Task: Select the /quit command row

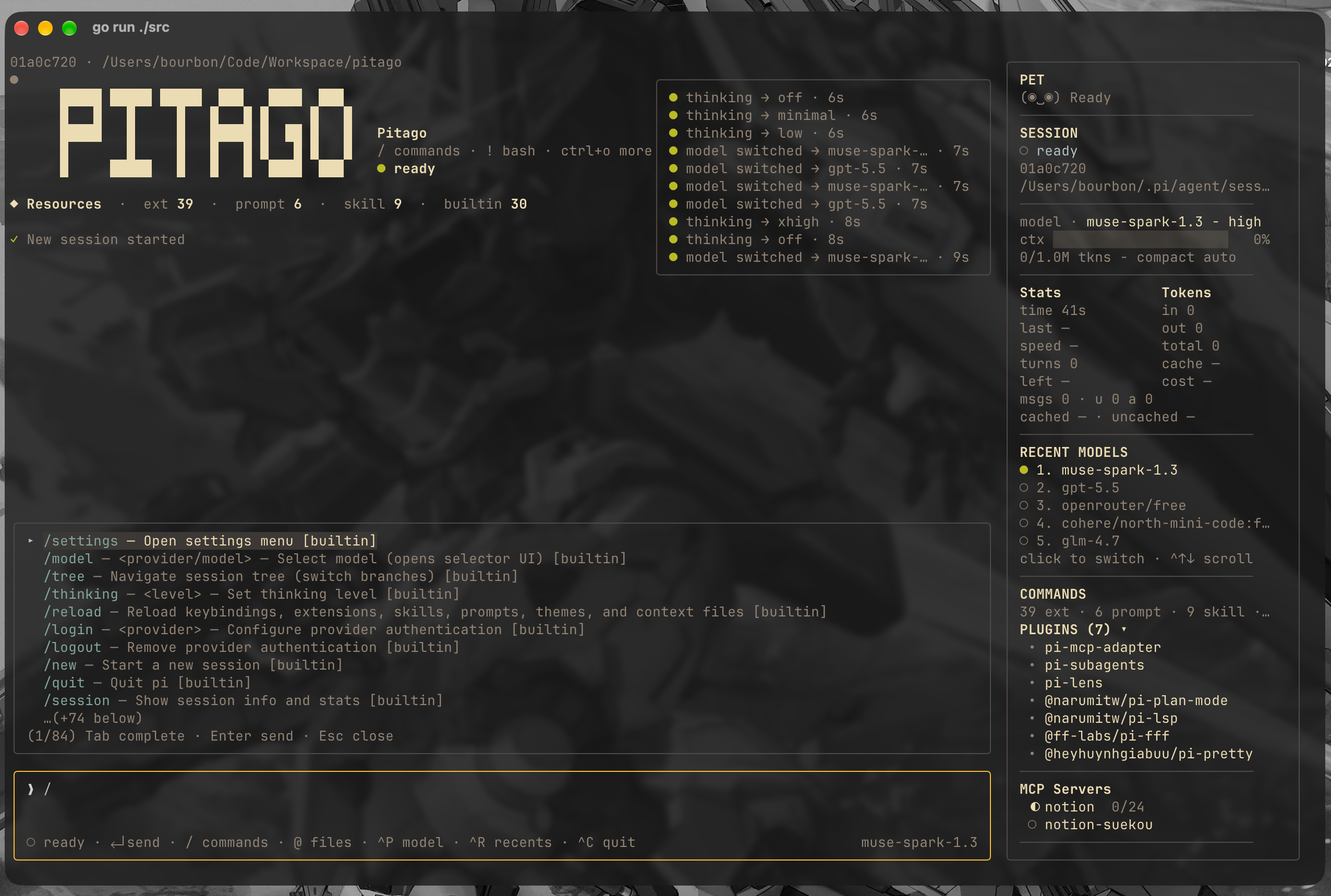Action: point(148,682)
